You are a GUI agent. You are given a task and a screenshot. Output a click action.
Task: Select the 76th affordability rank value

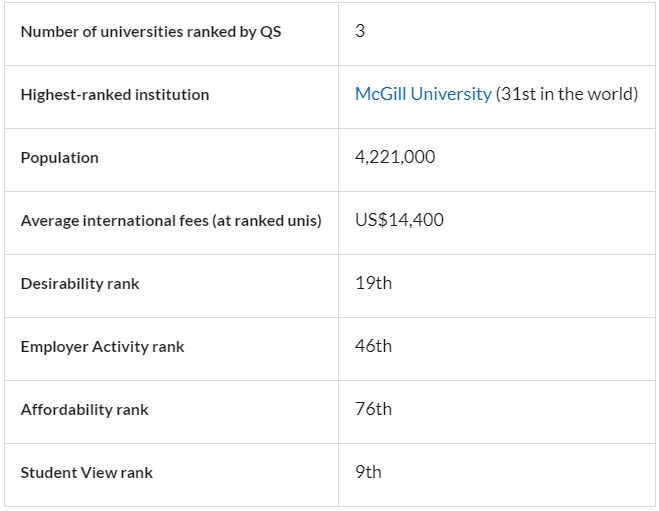[373, 409]
